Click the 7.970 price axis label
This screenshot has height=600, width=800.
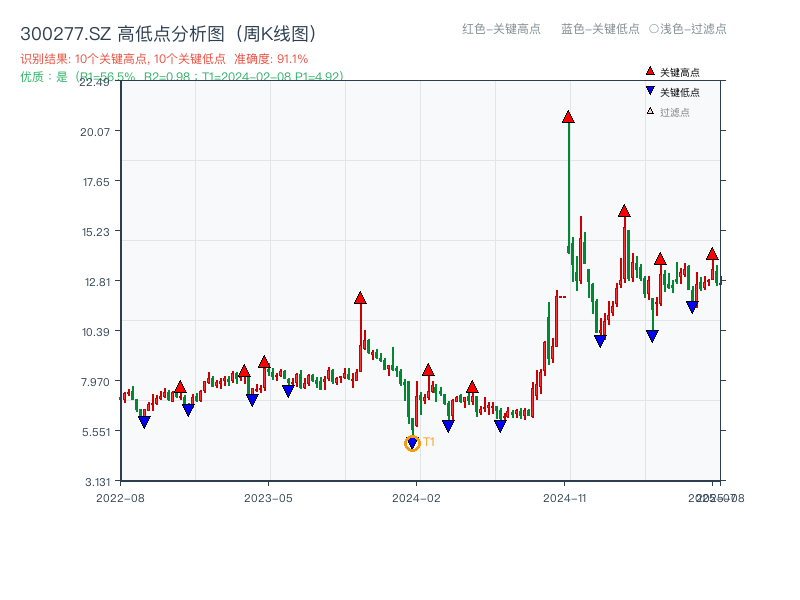tap(95, 382)
